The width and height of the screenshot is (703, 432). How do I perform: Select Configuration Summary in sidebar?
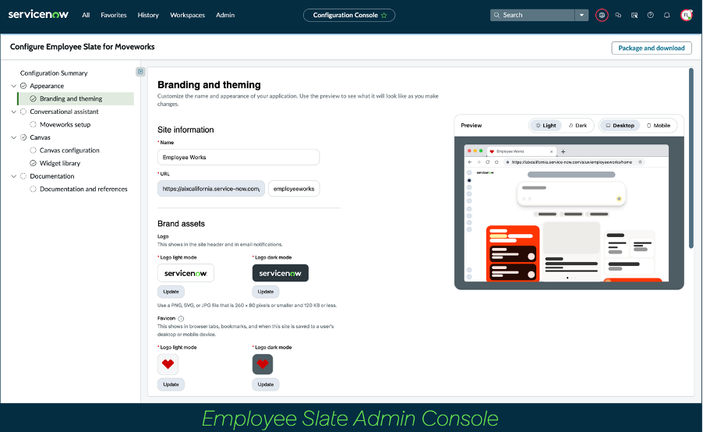coord(54,73)
